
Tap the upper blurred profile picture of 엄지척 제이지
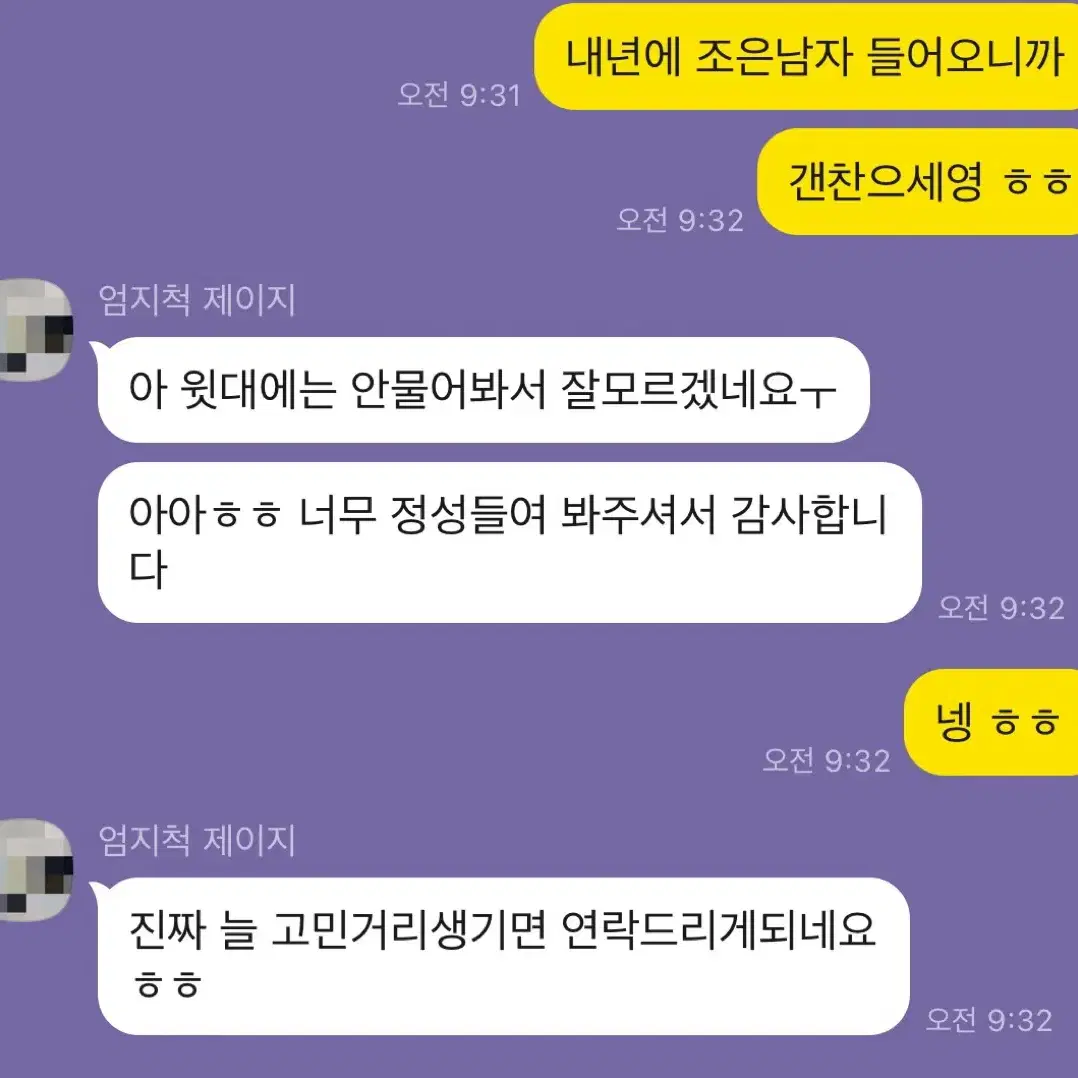coord(36,330)
